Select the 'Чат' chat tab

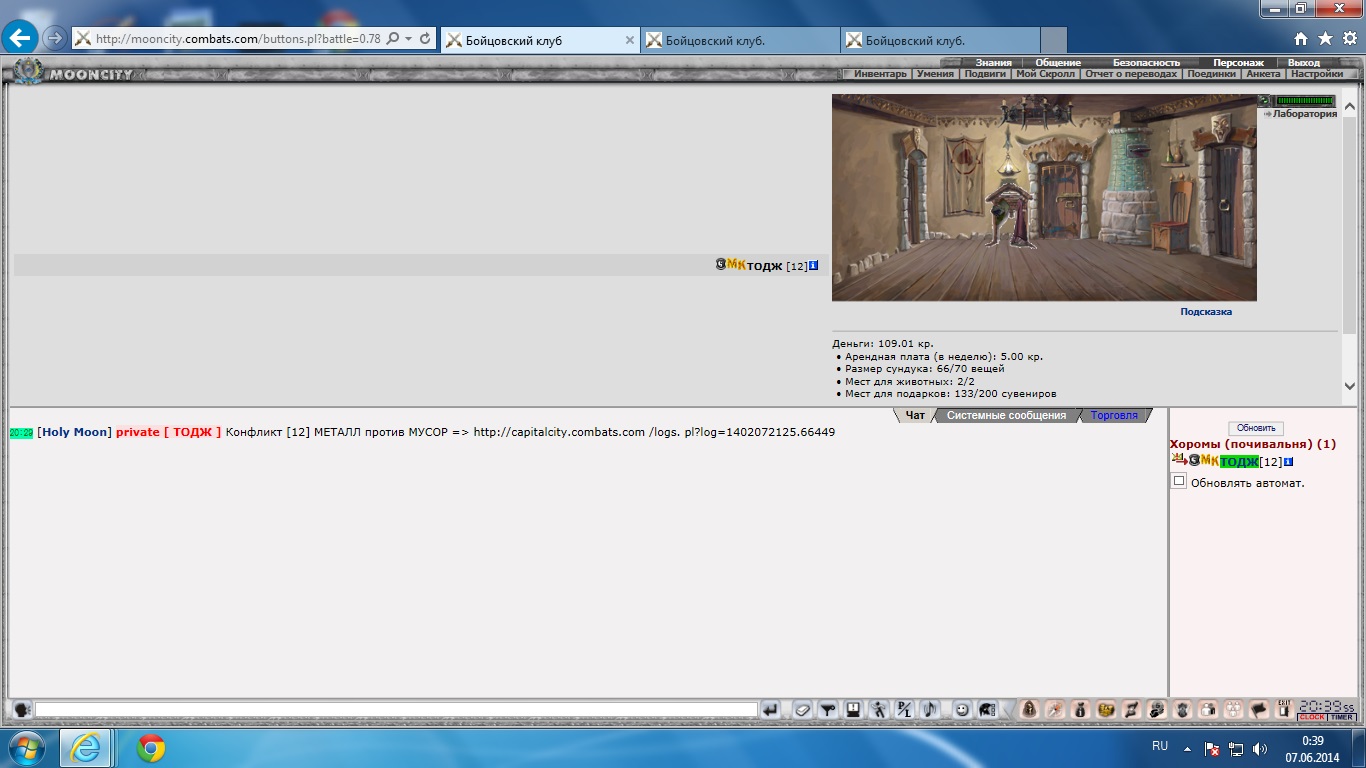tap(915, 415)
